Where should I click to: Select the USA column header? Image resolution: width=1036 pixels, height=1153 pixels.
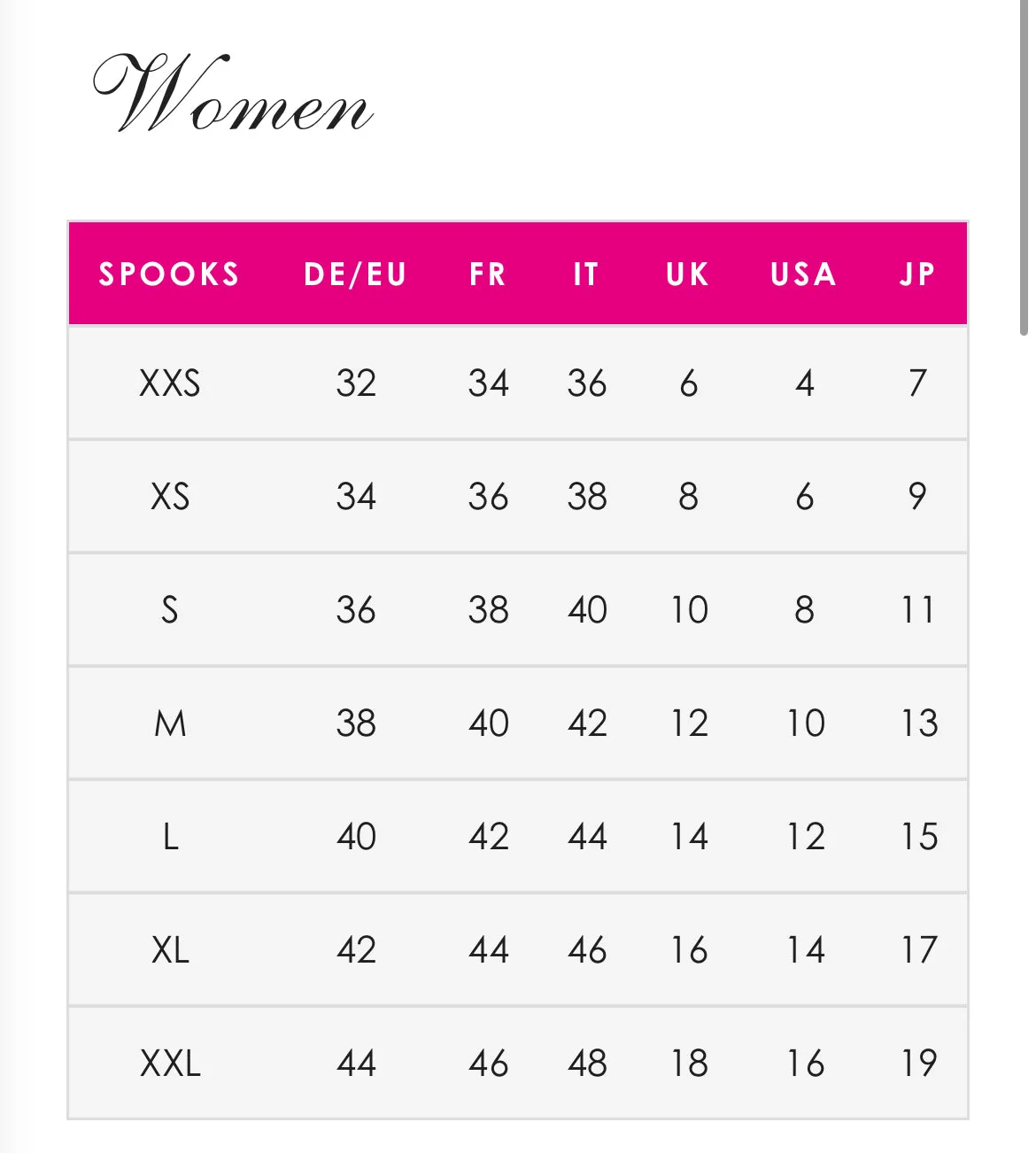804,275
